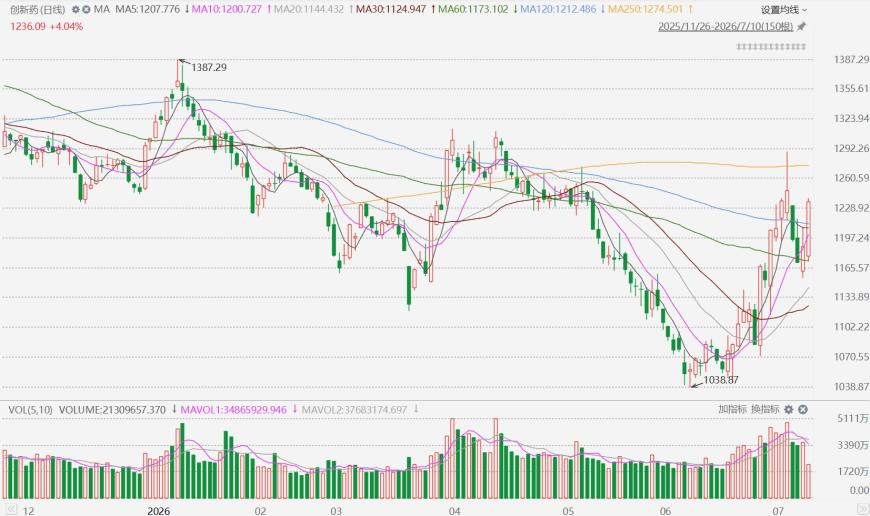
Task: Click the VOLUME:21309657.370 value
Action: 112,410
